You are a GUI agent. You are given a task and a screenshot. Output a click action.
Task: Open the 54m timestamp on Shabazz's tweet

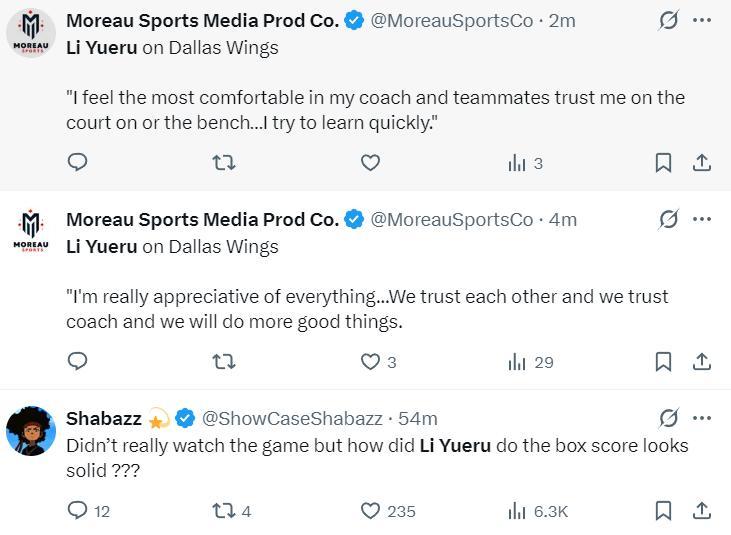coord(417,418)
